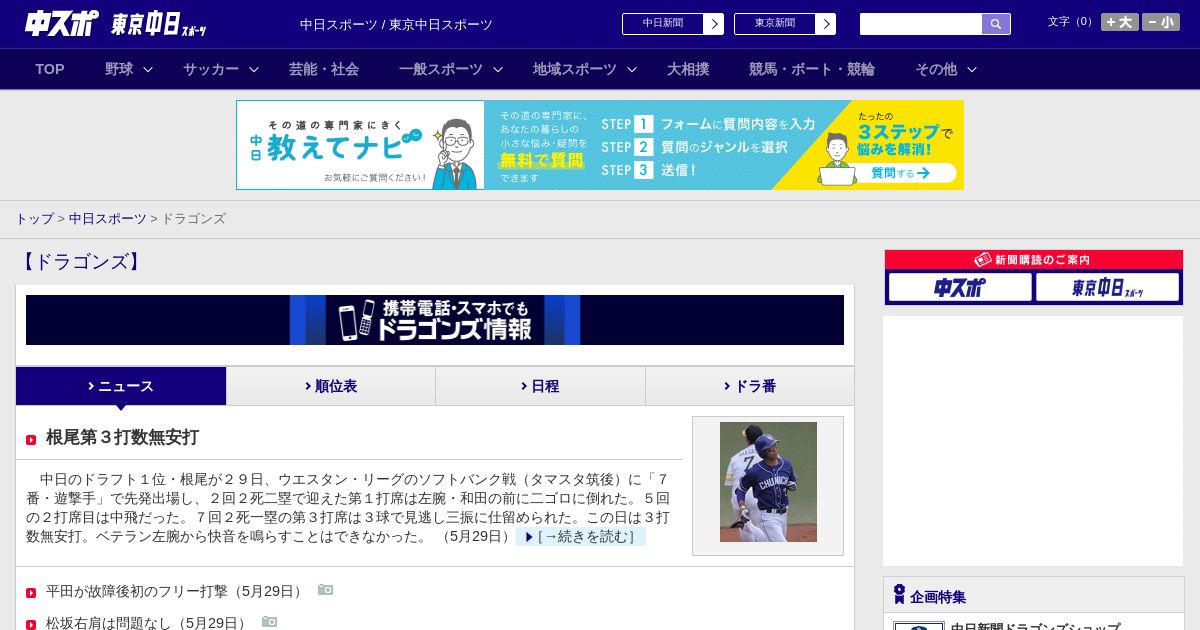The width and height of the screenshot is (1200, 630).
Task: Open 中日新聞 link button in header
Action: (673, 24)
